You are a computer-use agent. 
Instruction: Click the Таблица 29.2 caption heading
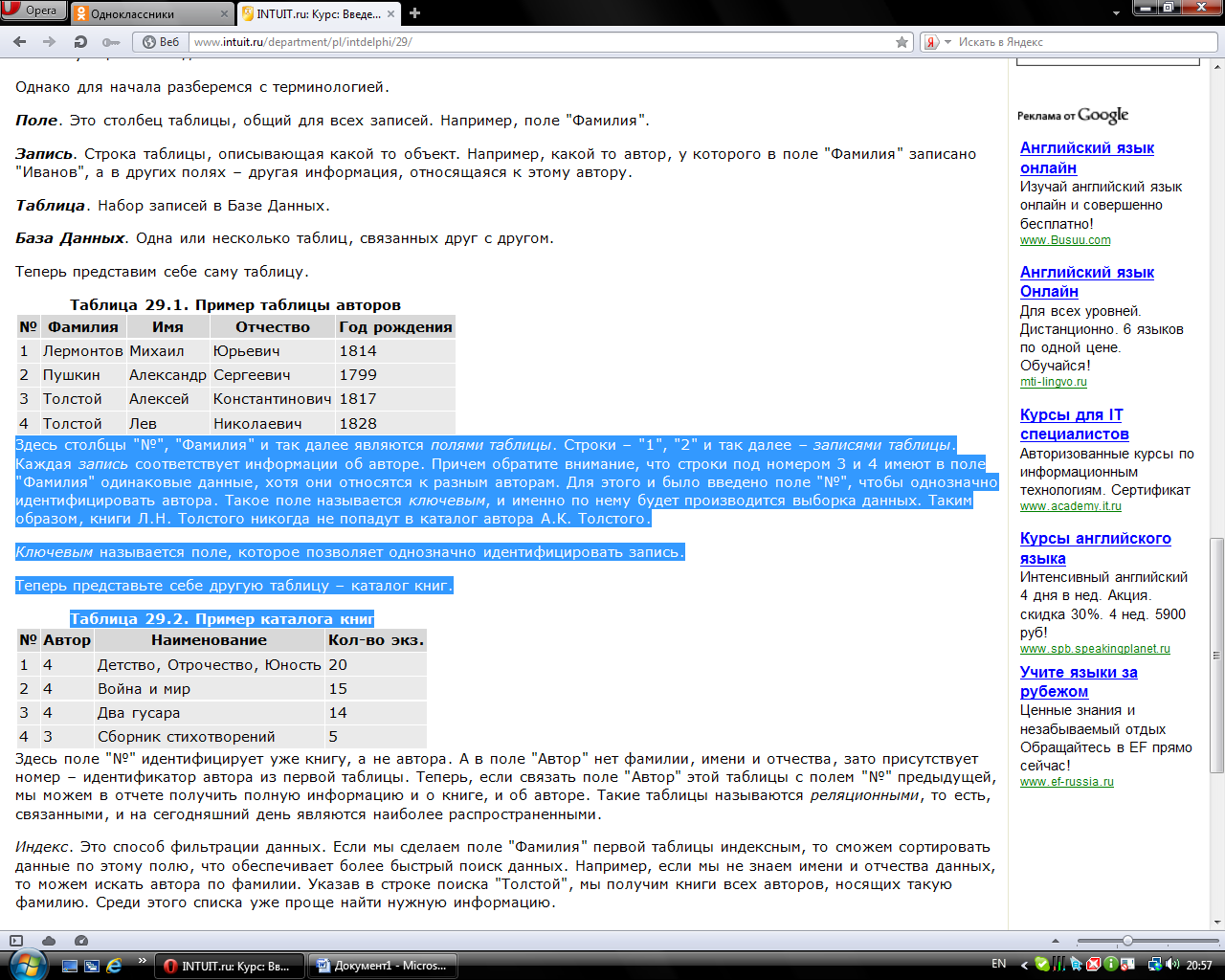[x=222, y=619]
